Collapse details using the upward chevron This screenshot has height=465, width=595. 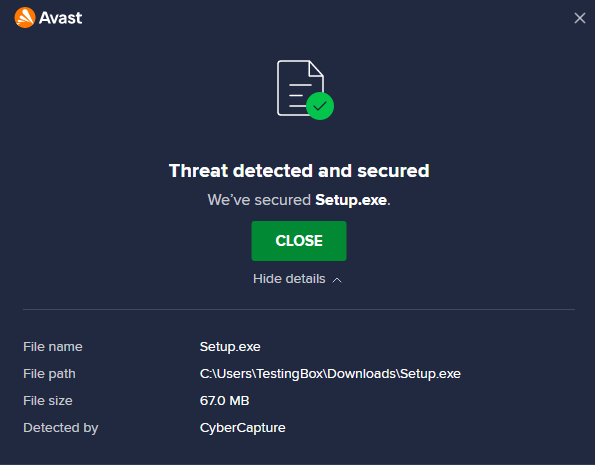tap(337, 280)
